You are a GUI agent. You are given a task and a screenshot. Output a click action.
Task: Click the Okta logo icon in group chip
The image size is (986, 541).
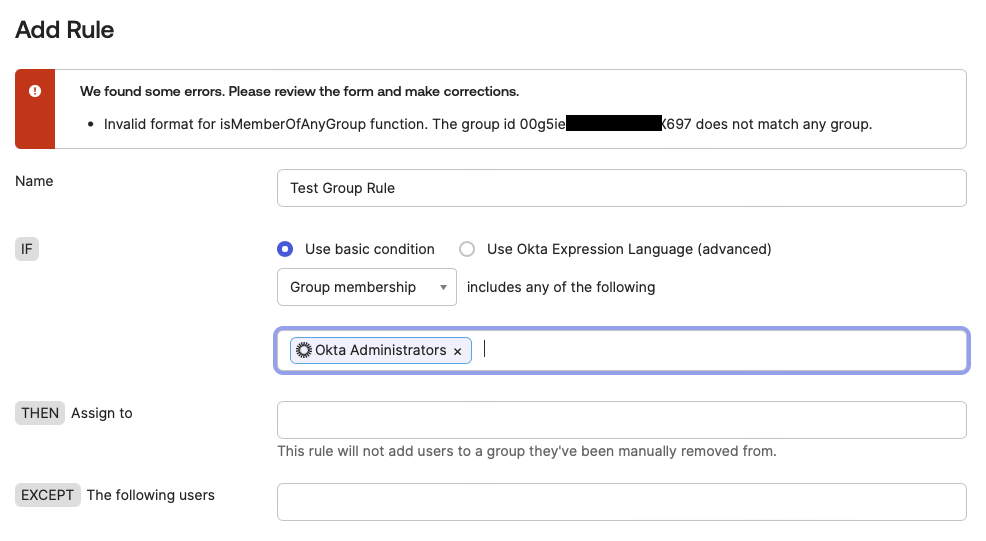[x=304, y=350]
